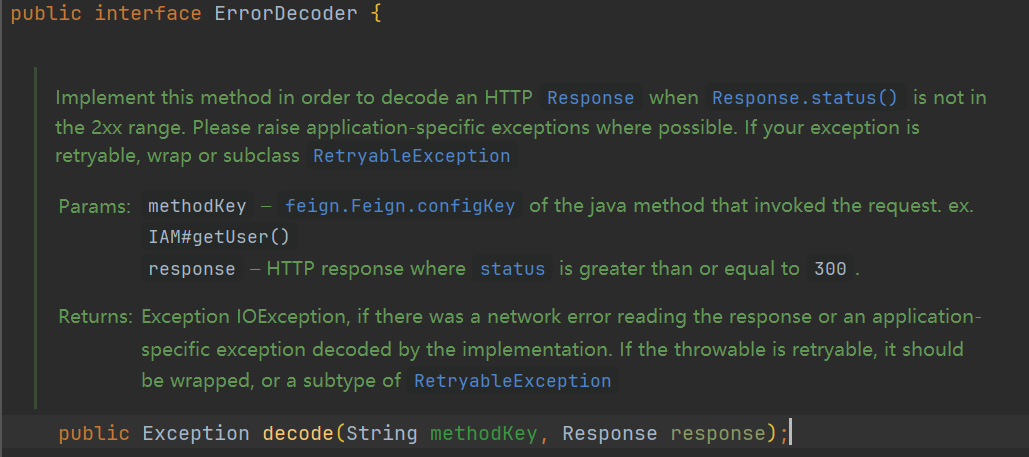The width and height of the screenshot is (1029, 457).
Task: Click the IAM#getUser() example code
Action: [218, 238]
